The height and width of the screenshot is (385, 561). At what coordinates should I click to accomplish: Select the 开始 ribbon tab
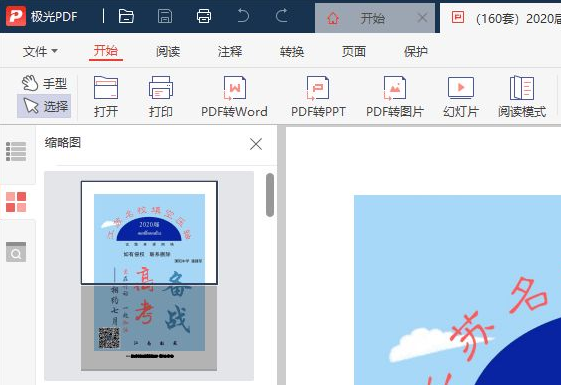pos(106,51)
